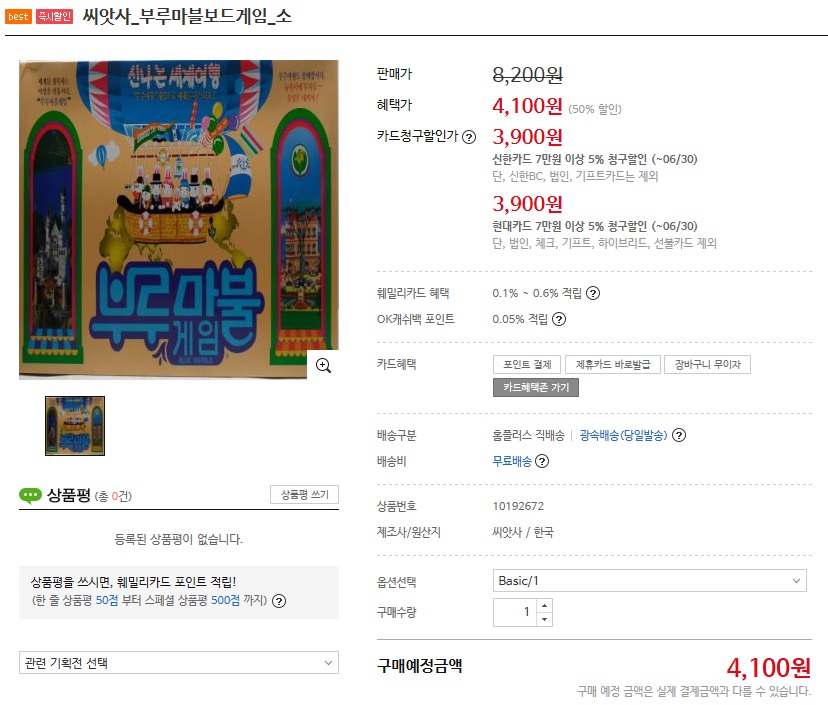
Task: Click the 제휴카드 바로발급 button
Action: point(613,364)
